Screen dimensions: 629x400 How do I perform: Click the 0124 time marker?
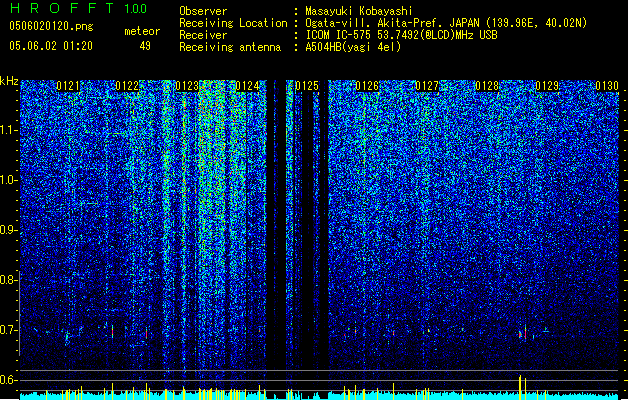pos(247,86)
